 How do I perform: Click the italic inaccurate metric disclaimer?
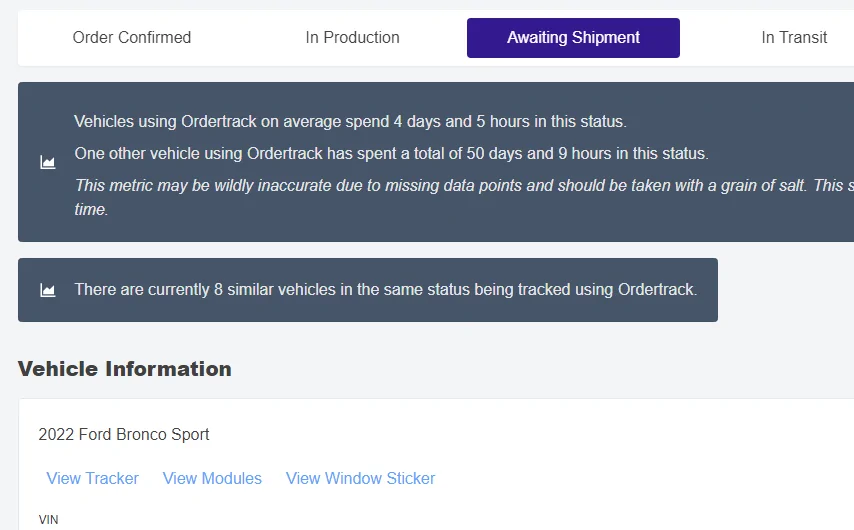[400, 186]
